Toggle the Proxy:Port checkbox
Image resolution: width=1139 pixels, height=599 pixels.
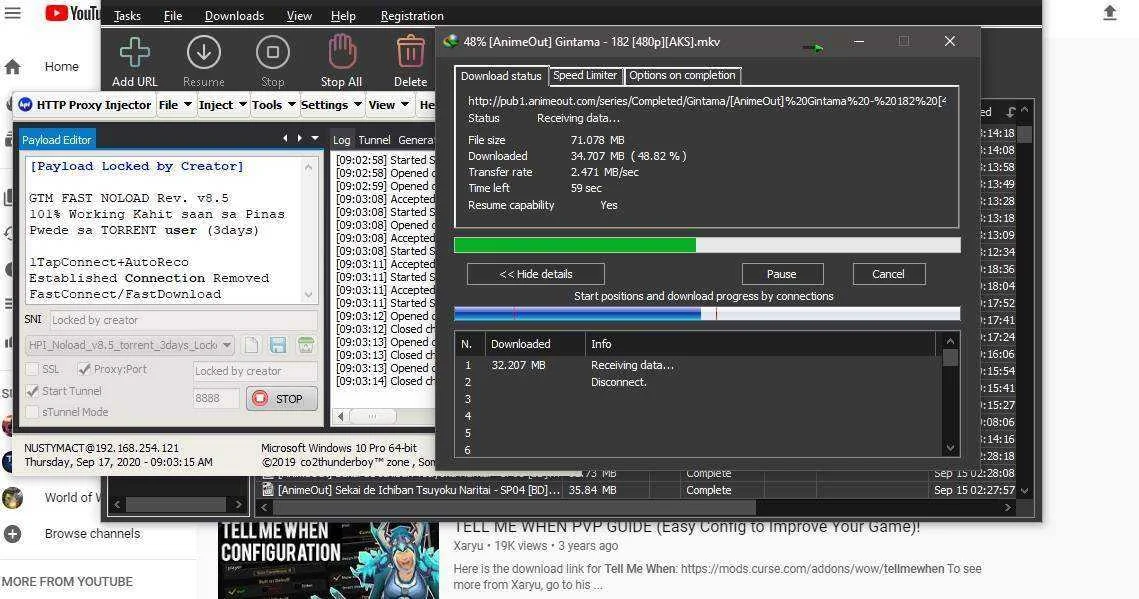pyautogui.click(x=84, y=370)
